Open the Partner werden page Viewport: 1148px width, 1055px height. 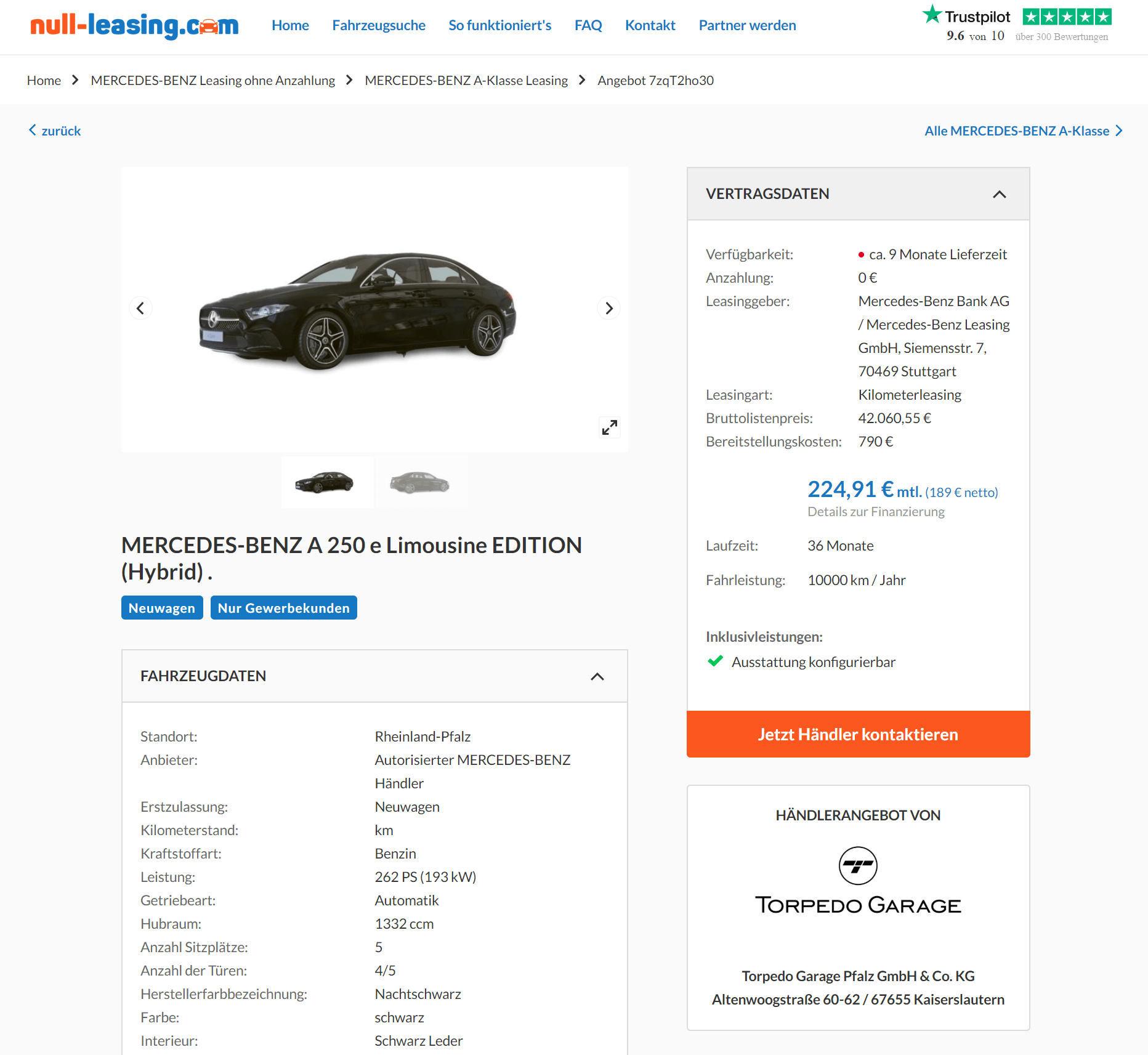pyautogui.click(x=747, y=25)
